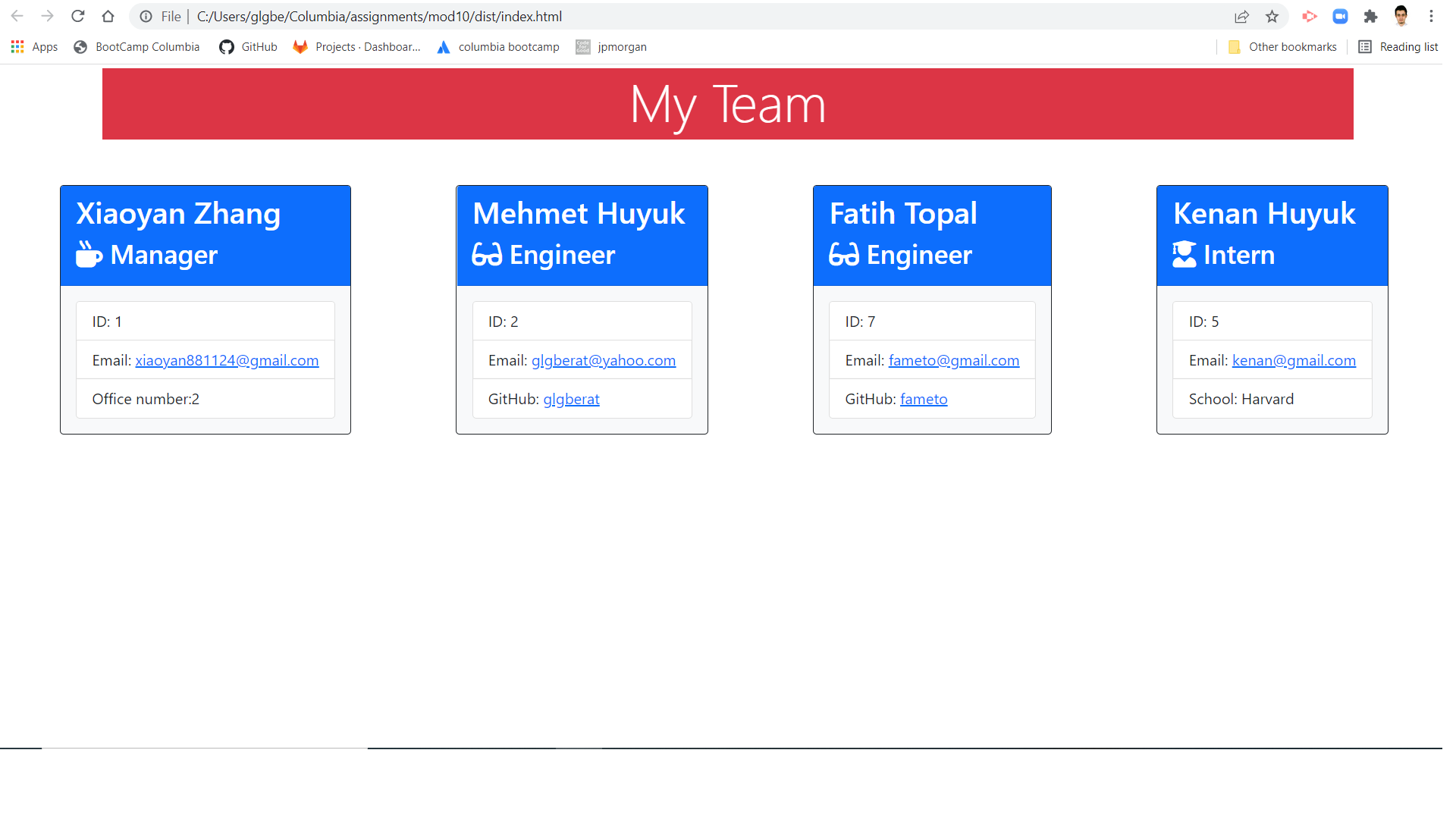
Task: Click the share page icon
Action: click(x=1241, y=17)
